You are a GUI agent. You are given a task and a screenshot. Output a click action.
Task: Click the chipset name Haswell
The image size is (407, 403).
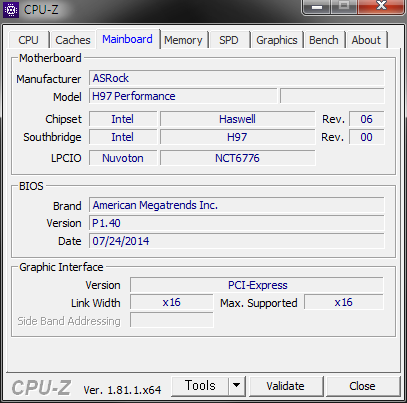pos(237,119)
